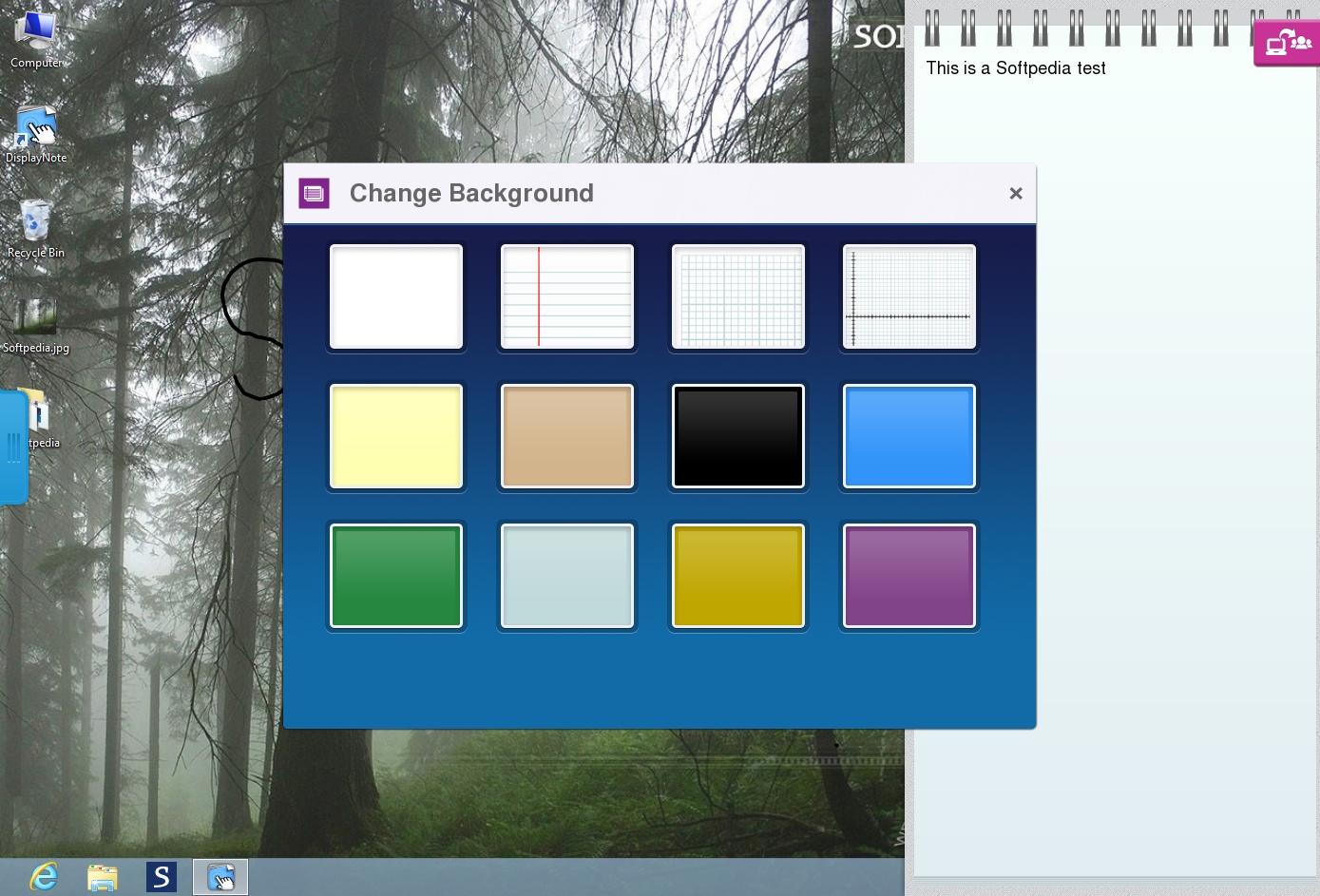Screen dimensions: 1320x896
Task: Pick the light gray-blue background swatch
Action: (x=567, y=576)
